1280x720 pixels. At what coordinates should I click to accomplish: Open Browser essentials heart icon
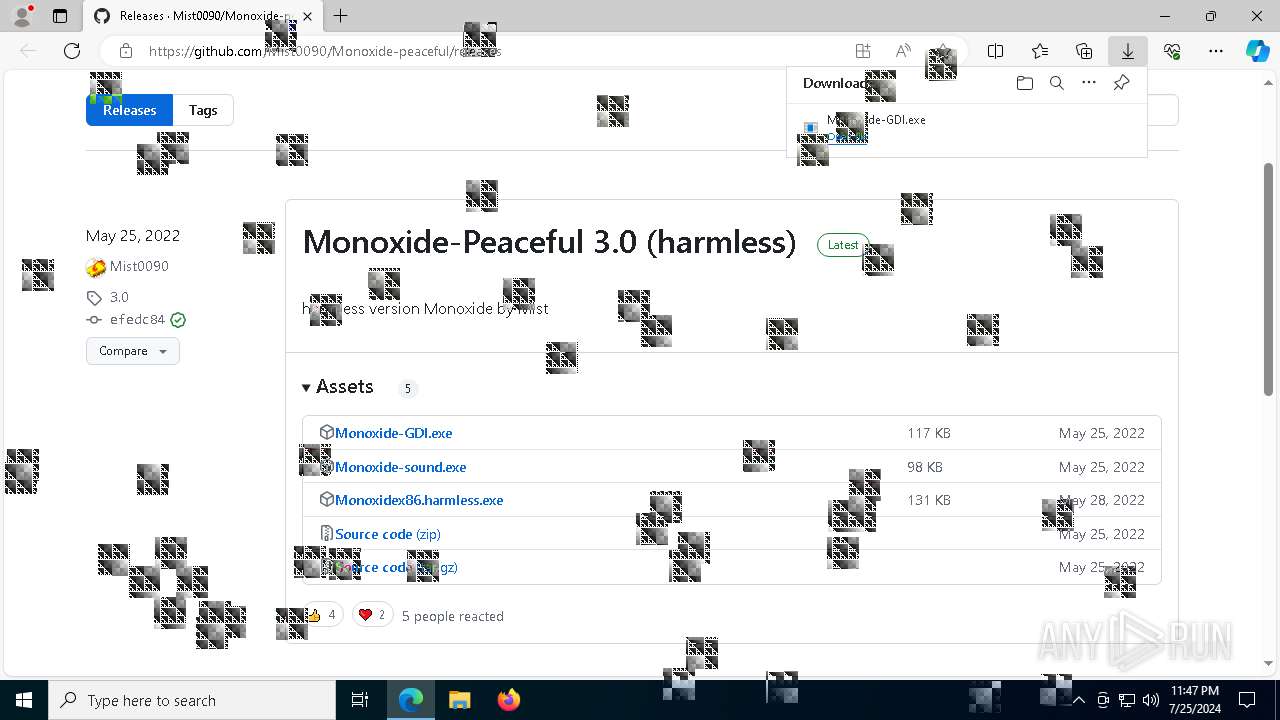coord(1172,51)
